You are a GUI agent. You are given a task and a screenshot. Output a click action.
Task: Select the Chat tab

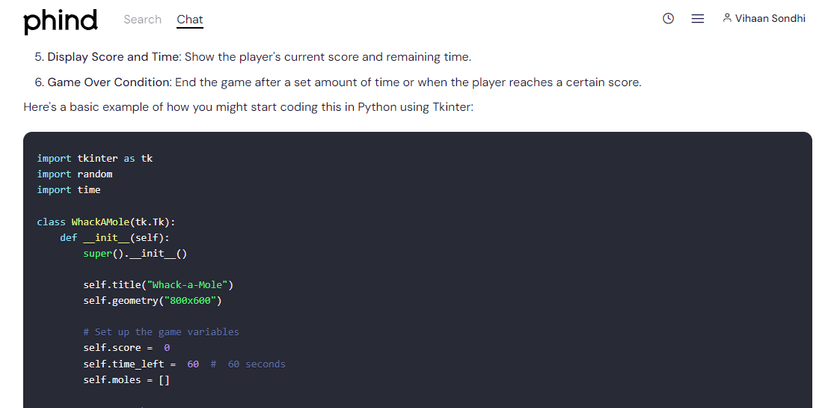[190, 20]
